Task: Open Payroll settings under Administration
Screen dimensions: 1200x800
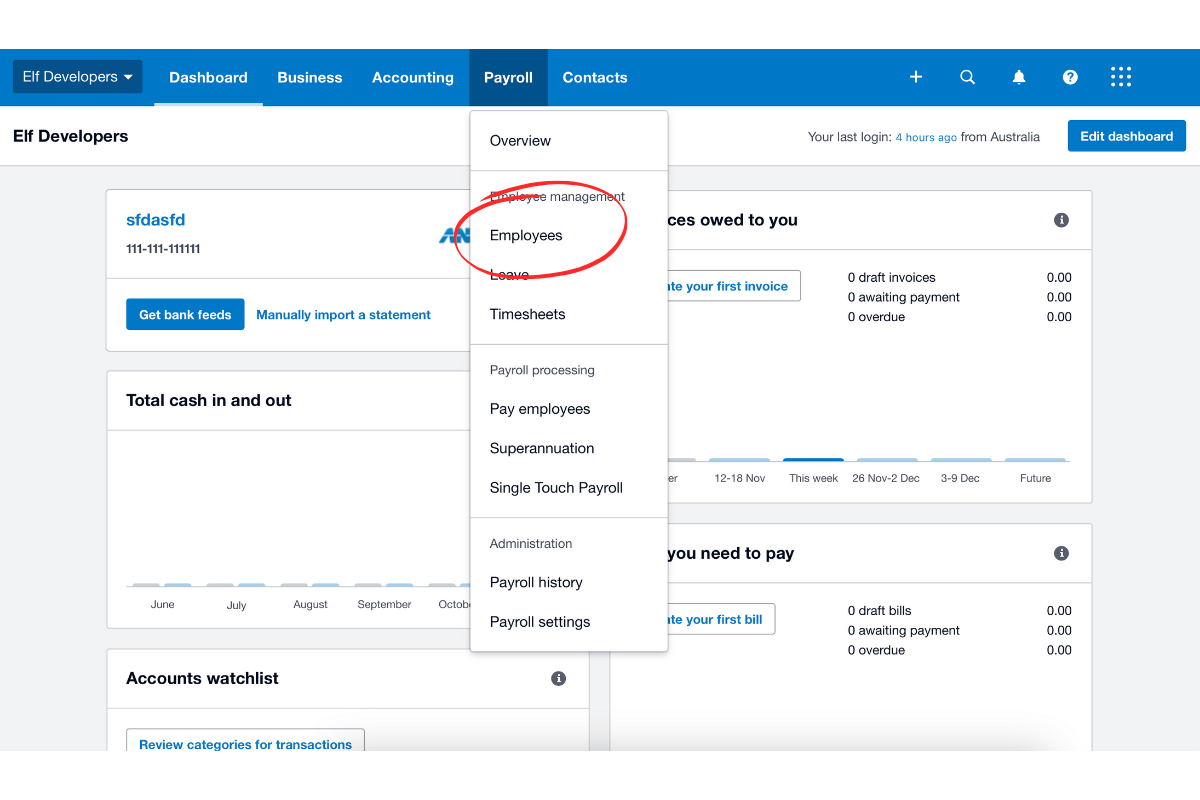Action: pyautogui.click(x=540, y=621)
